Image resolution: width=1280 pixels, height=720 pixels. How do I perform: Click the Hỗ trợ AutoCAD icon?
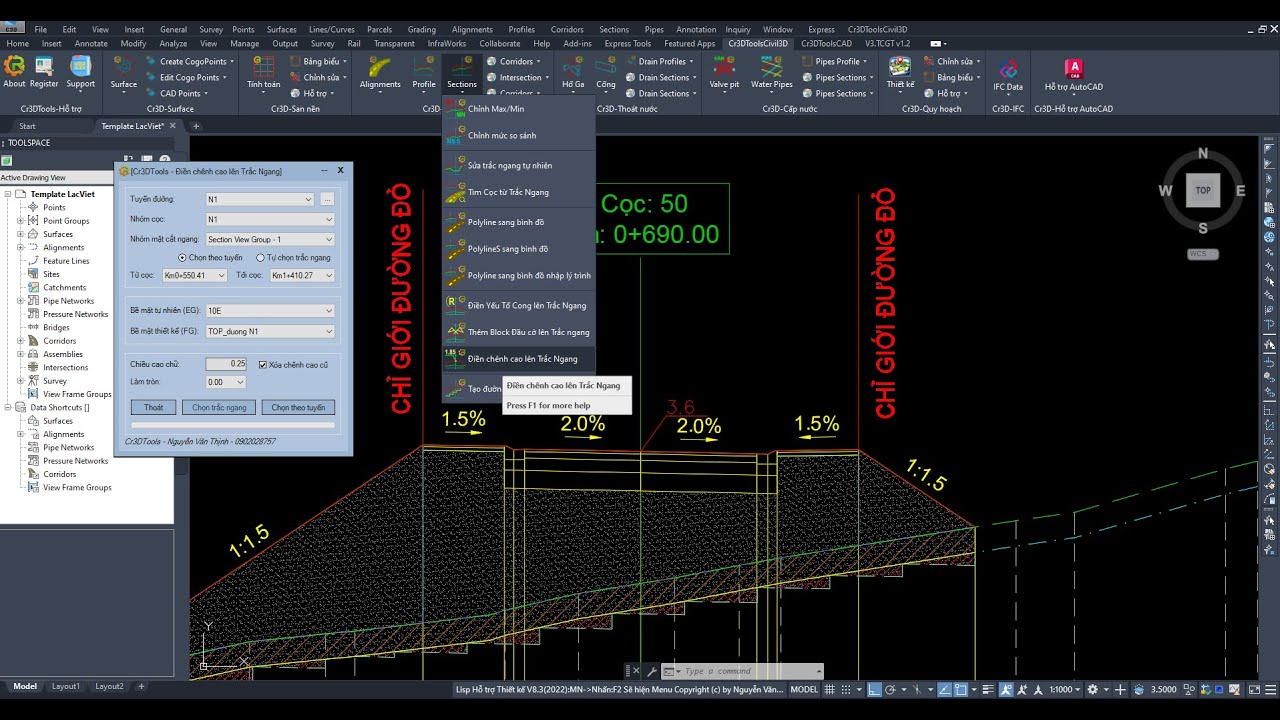pyautogui.click(x=1074, y=73)
